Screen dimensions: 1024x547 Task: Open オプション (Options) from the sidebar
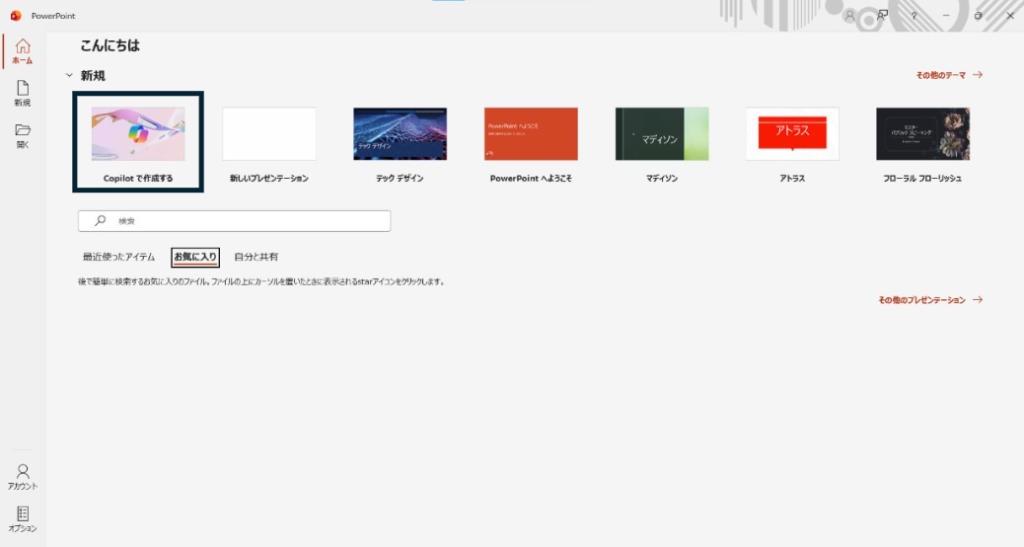pyautogui.click(x=22, y=518)
